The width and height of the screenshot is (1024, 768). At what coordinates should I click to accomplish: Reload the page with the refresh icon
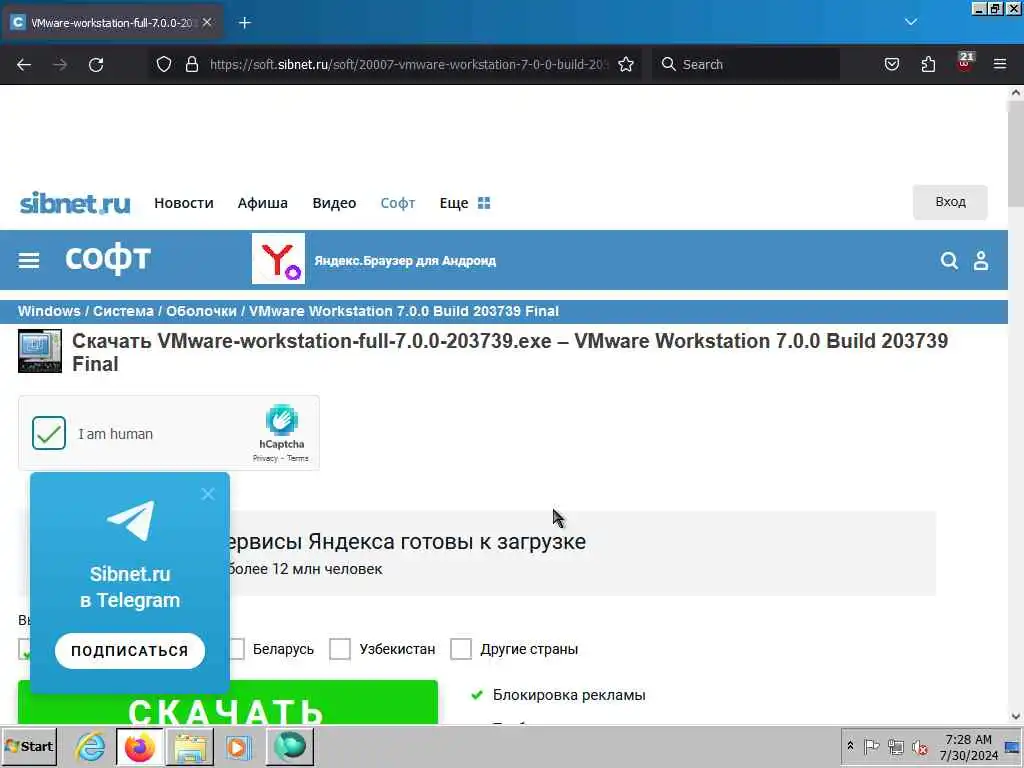(x=96, y=64)
